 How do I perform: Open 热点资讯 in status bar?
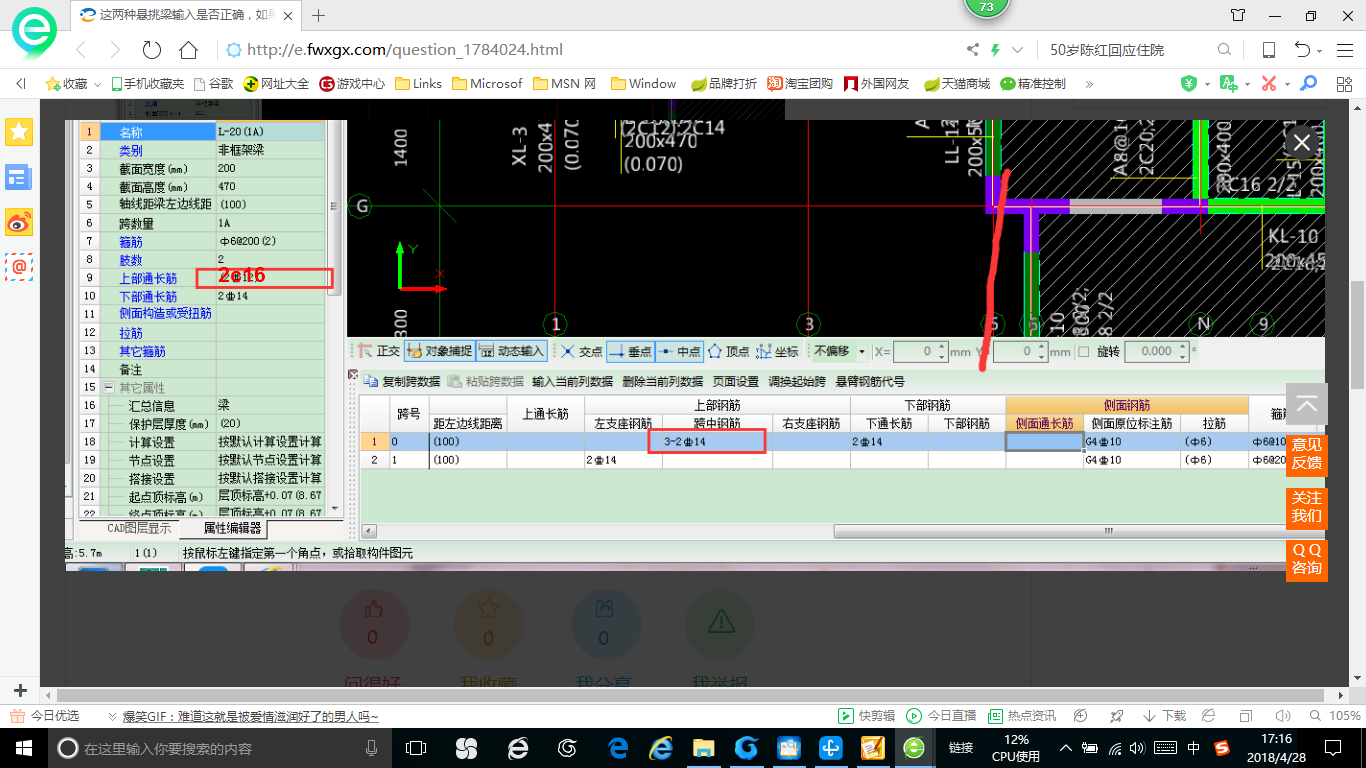(1021, 716)
